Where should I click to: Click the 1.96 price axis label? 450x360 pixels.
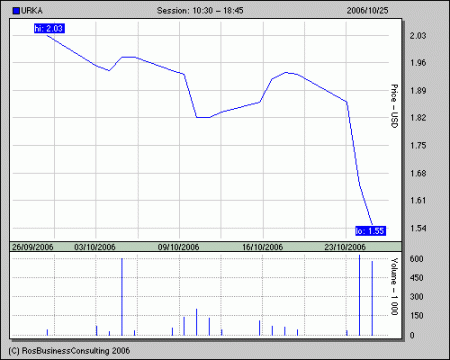point(418,63)
